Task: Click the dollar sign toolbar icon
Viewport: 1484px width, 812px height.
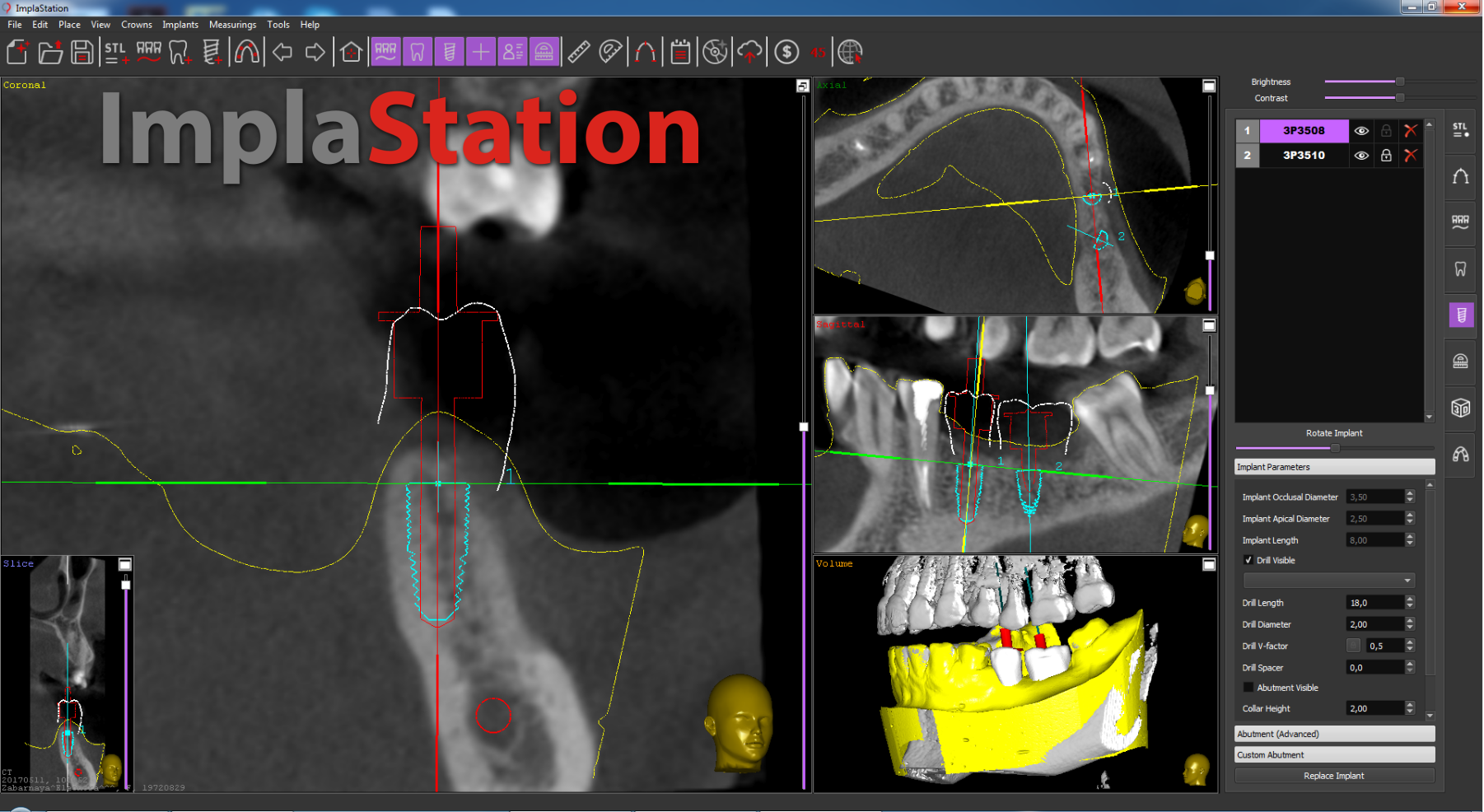Action: point(786,53)
